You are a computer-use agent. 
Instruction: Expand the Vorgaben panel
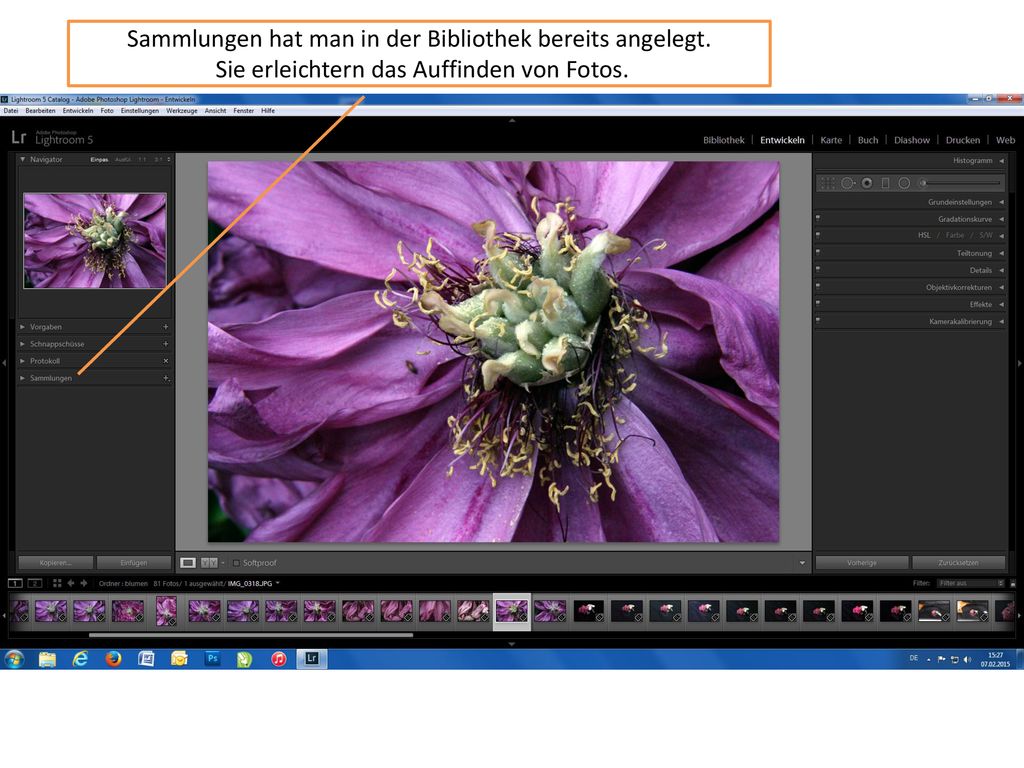(22, 327)
